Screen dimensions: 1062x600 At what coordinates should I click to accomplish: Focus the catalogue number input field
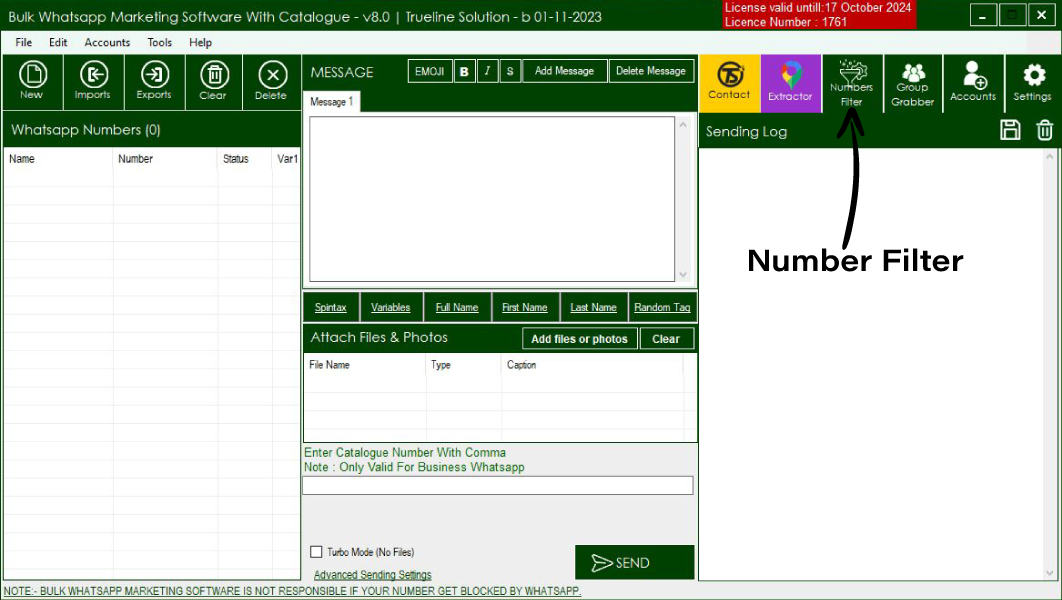(498, 485)
